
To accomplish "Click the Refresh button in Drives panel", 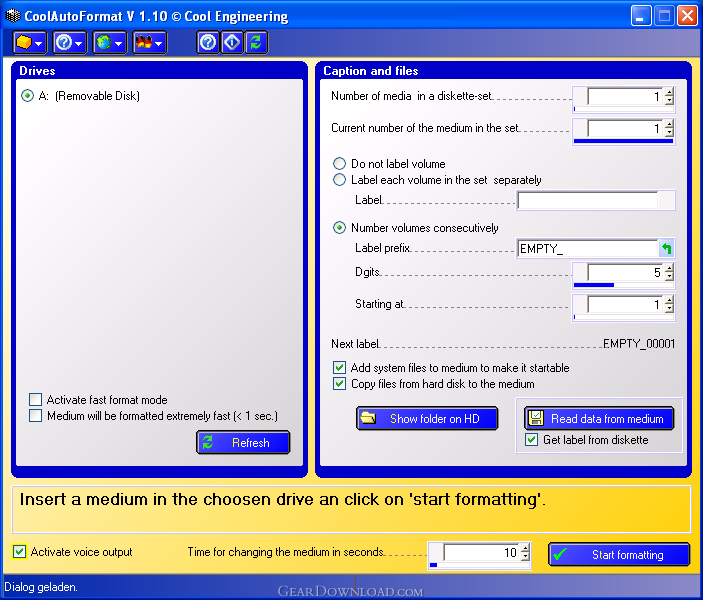I will (243, 443).
